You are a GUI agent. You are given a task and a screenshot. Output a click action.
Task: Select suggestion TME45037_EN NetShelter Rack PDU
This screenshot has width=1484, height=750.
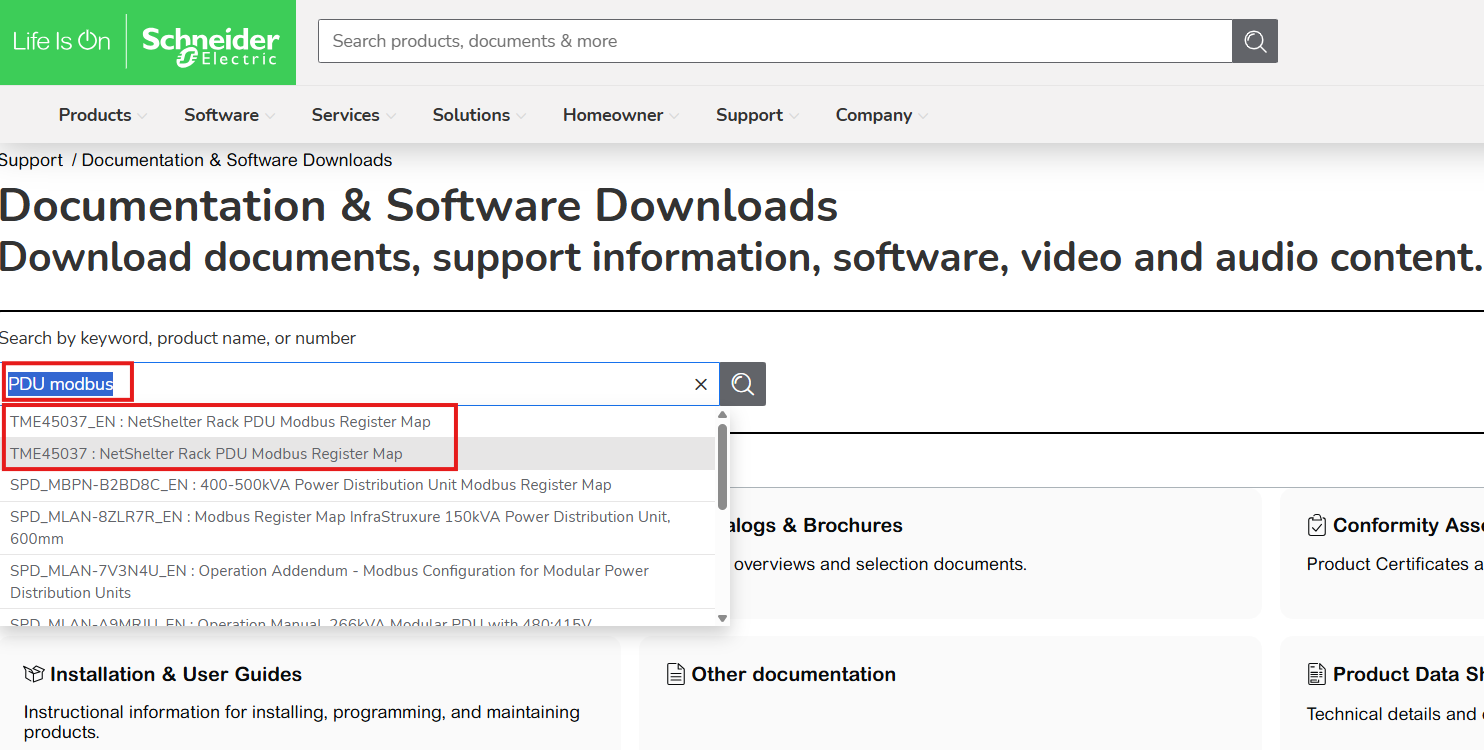pyautogui.click(x=358, y=422)
